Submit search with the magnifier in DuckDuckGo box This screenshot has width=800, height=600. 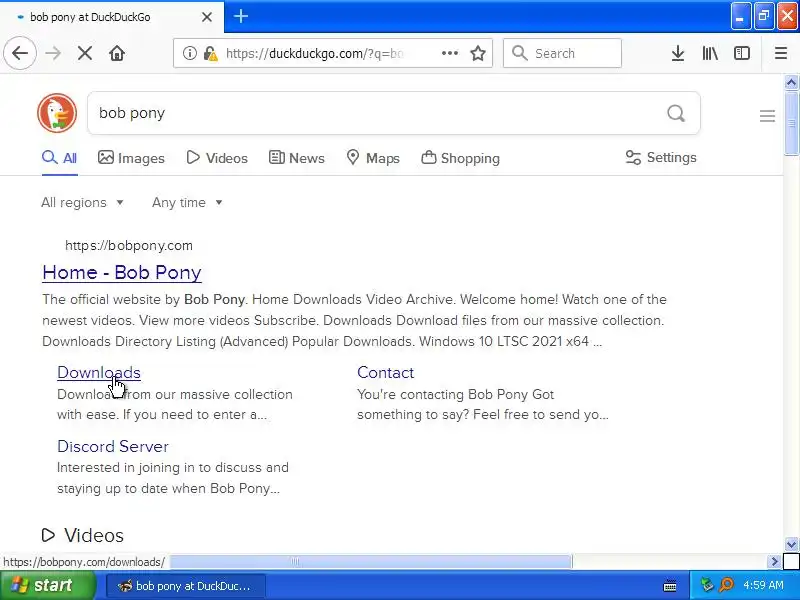click(676, 113)
